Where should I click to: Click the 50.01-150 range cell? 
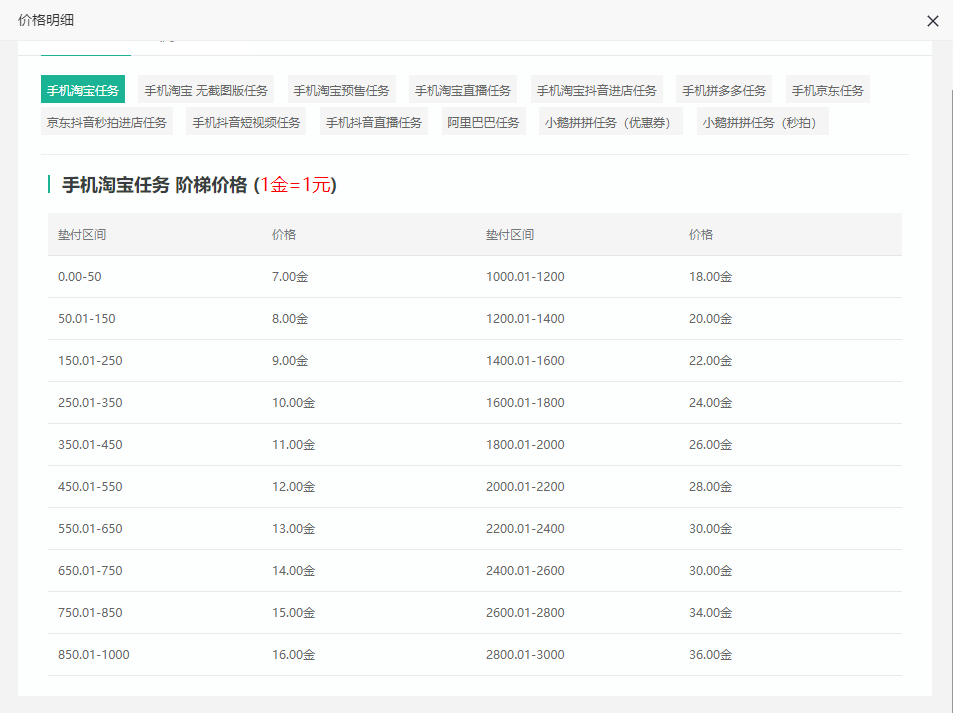[x=86, y=319]
